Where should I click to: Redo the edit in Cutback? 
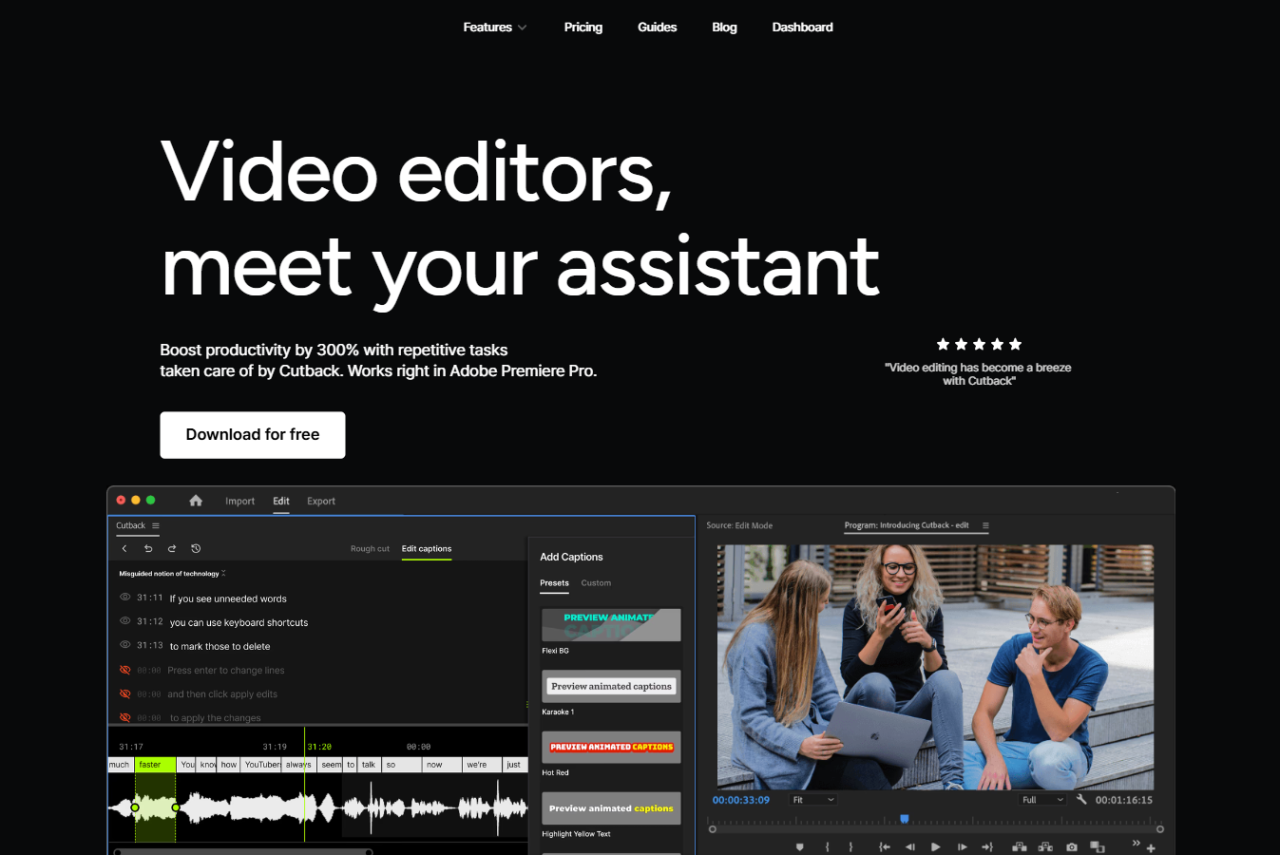point(172,549)
